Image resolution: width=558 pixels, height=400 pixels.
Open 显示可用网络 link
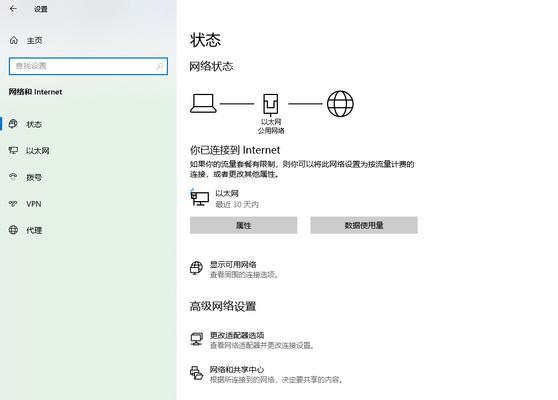[233, 265]
